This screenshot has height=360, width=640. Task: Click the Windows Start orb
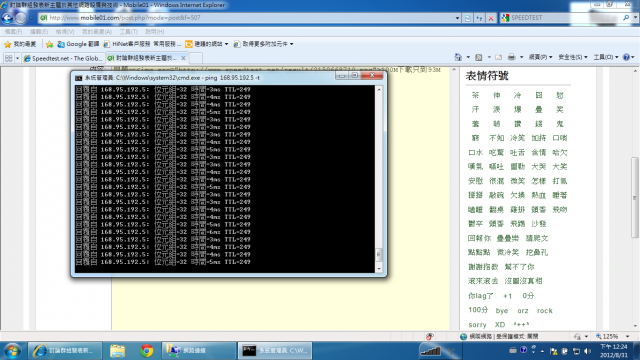[x=12, y=351]
